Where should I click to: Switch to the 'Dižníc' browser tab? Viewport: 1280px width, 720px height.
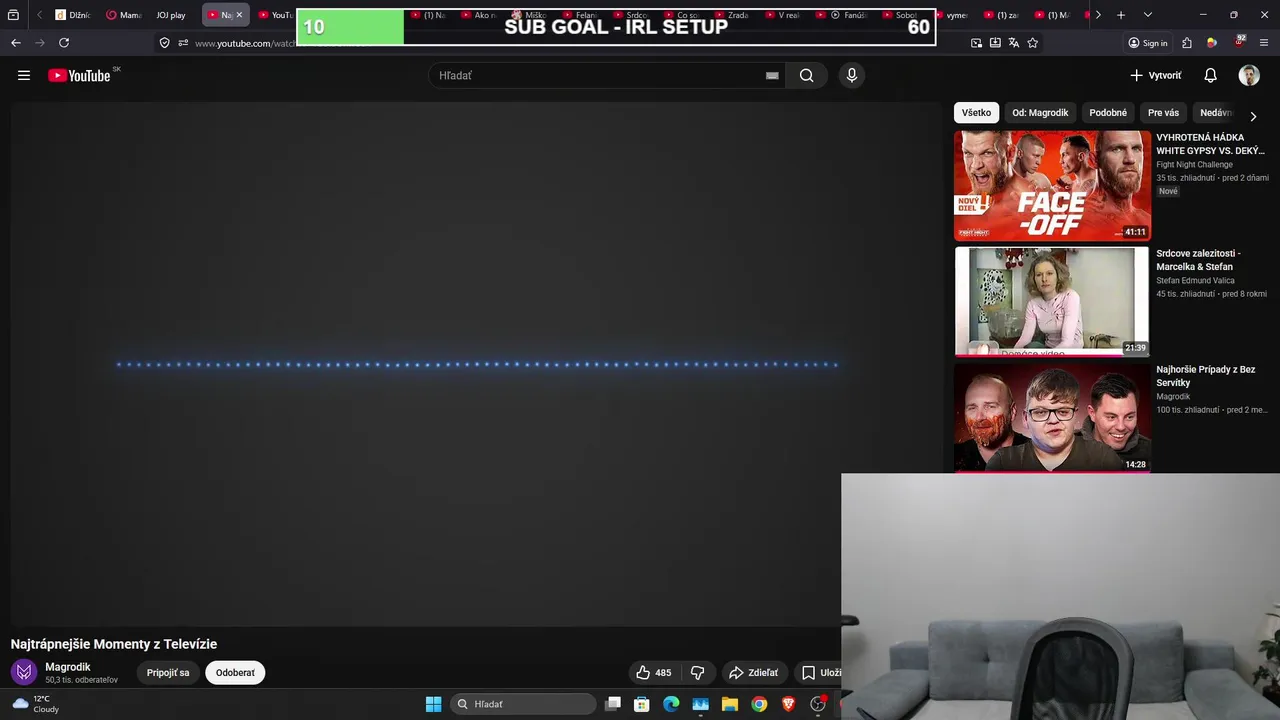click(x=72, y=15)
